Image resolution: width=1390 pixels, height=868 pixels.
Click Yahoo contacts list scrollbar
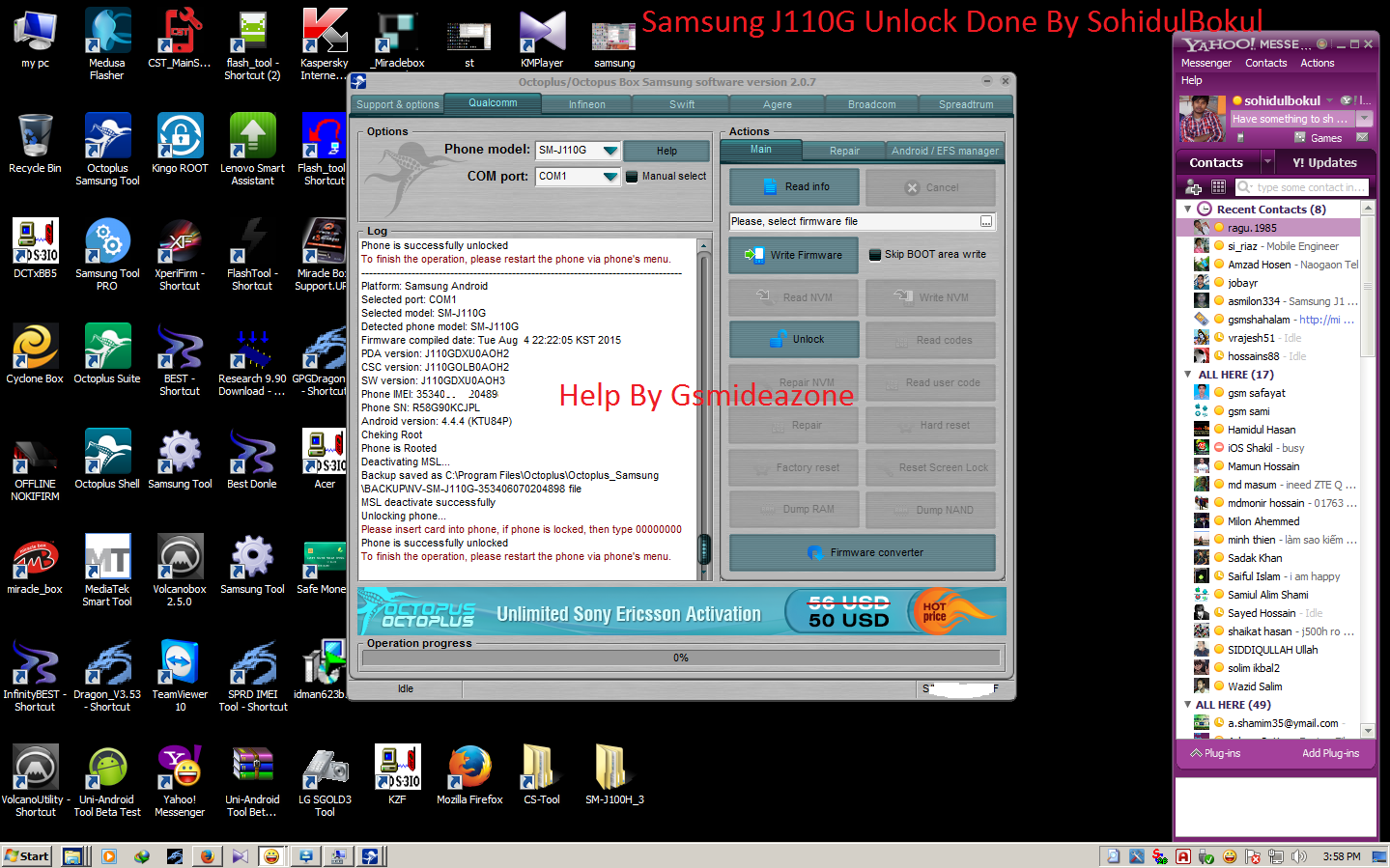(x=1368, y=470)
